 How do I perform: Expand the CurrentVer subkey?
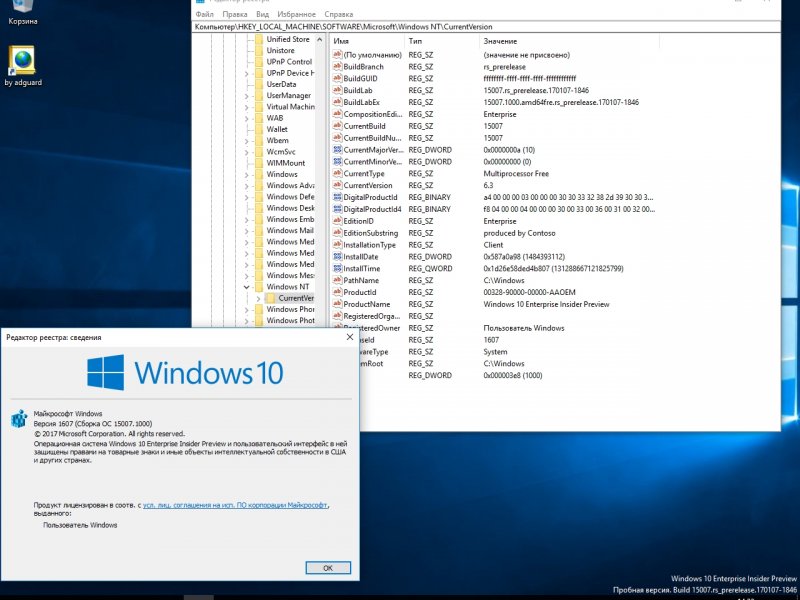258,298
